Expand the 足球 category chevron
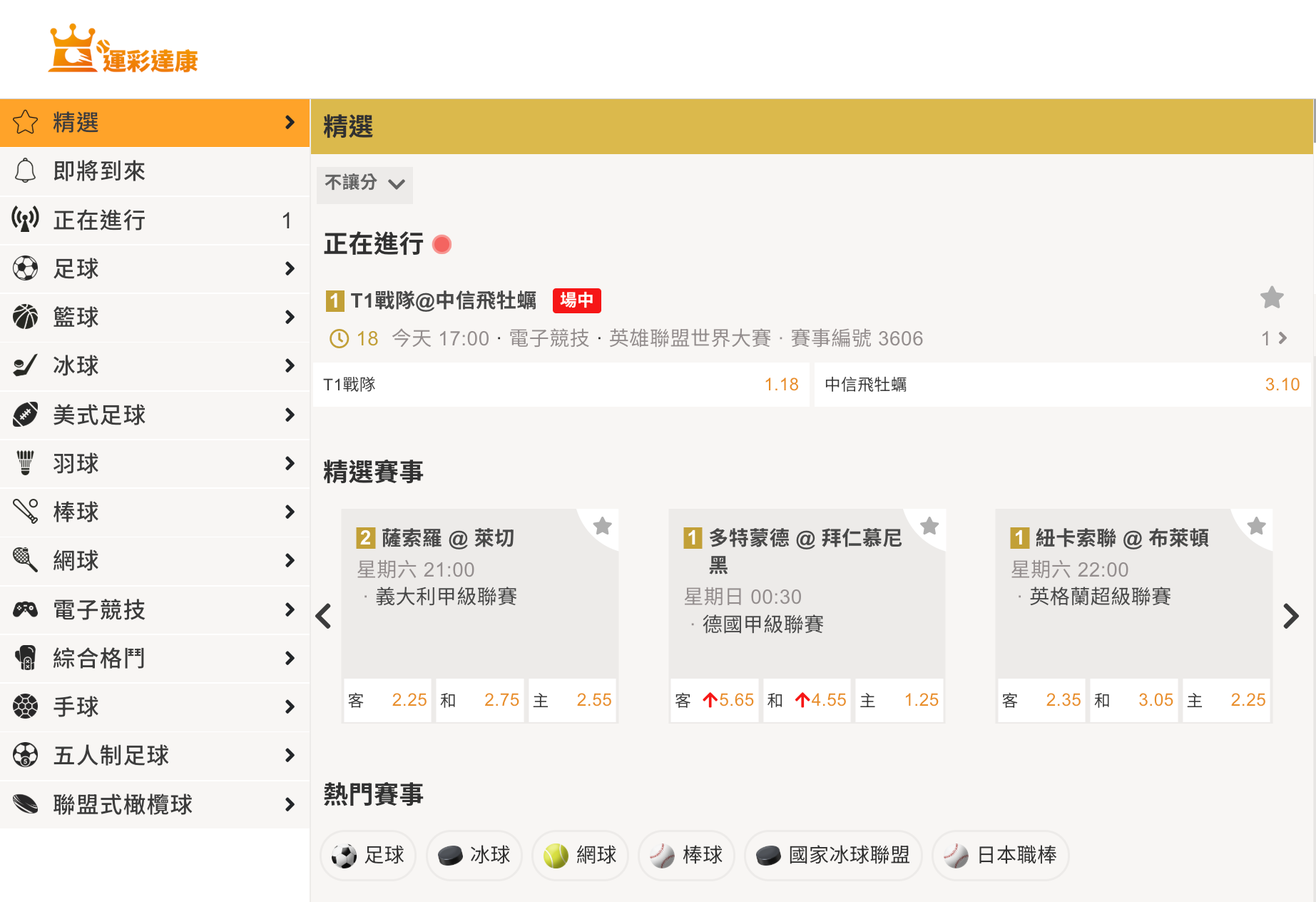The width and height of the screenshot is (1316, 902). pos(290,268)
